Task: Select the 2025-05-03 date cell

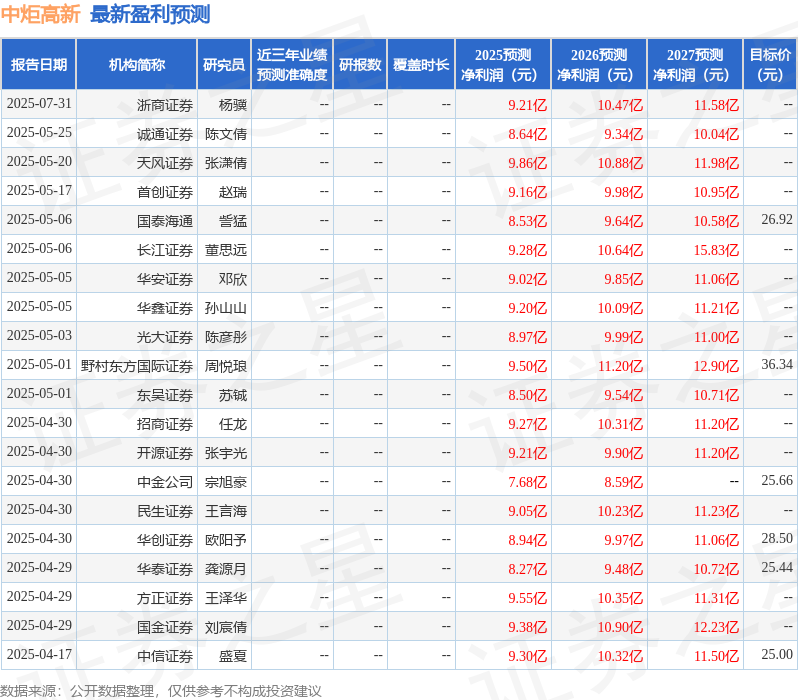Action: [39, 336]
